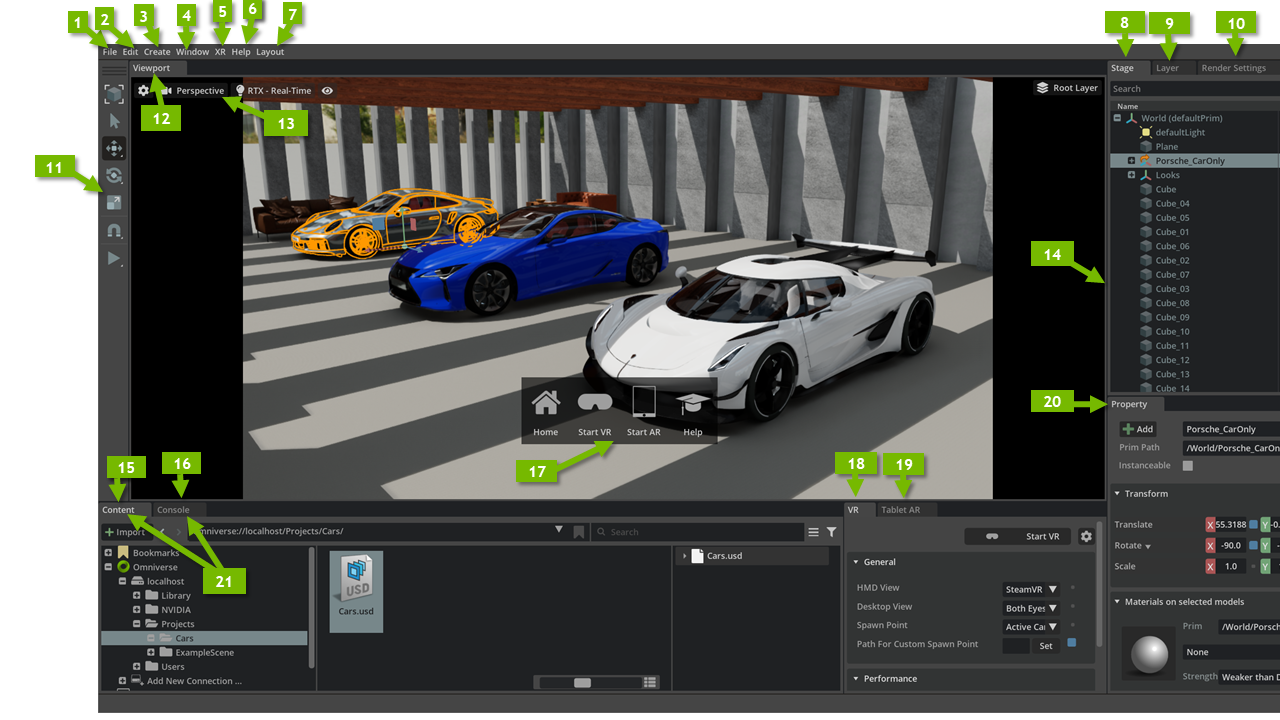
Task: Click the Import button
Action: [x=125, y=532]
